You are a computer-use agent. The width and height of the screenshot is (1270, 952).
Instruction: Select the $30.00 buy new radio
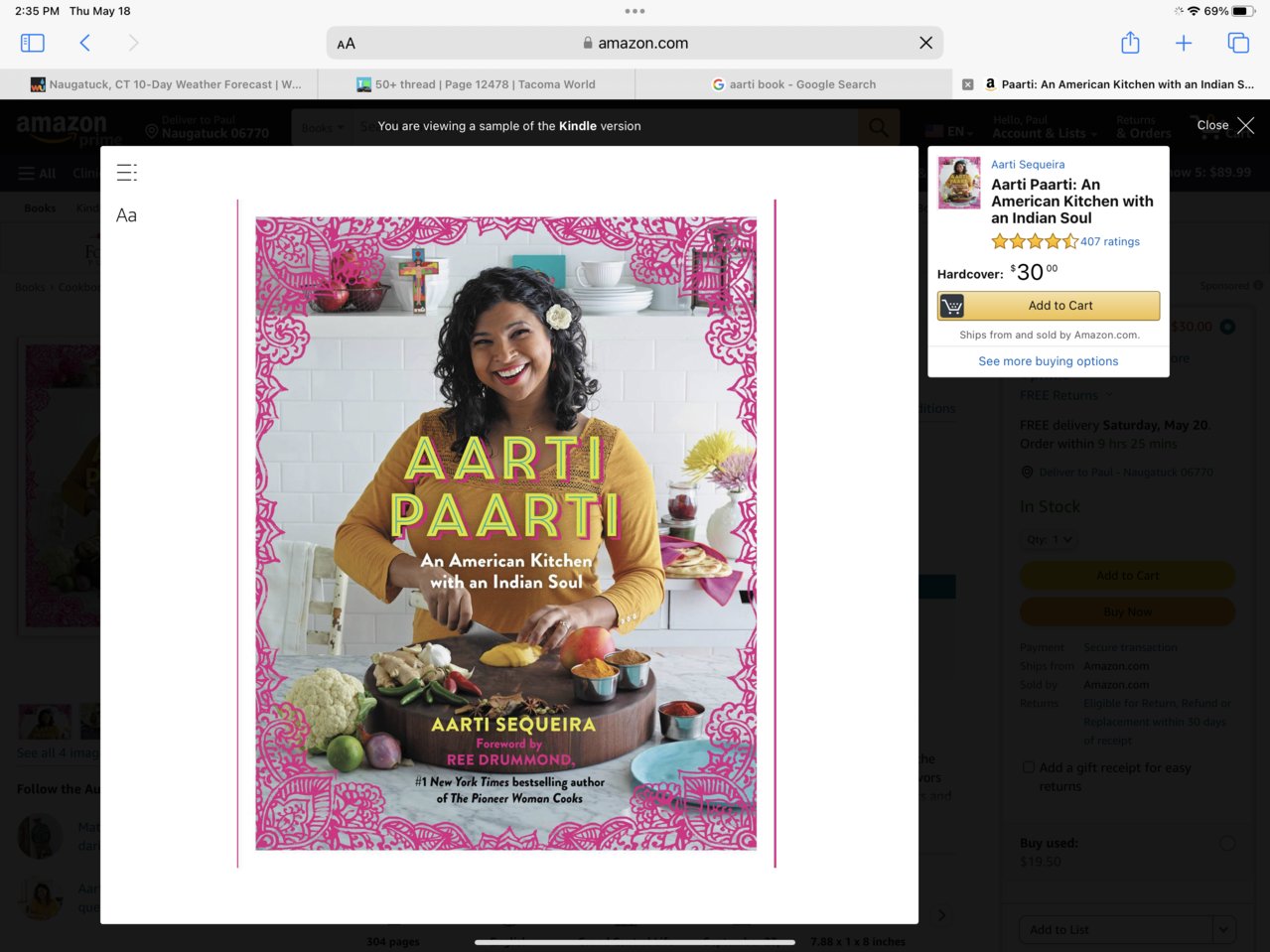[x=1227, y=327]
